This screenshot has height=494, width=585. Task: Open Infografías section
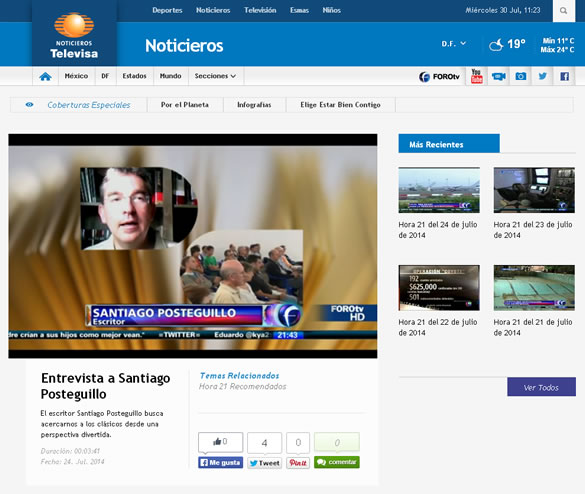(254, 105)
